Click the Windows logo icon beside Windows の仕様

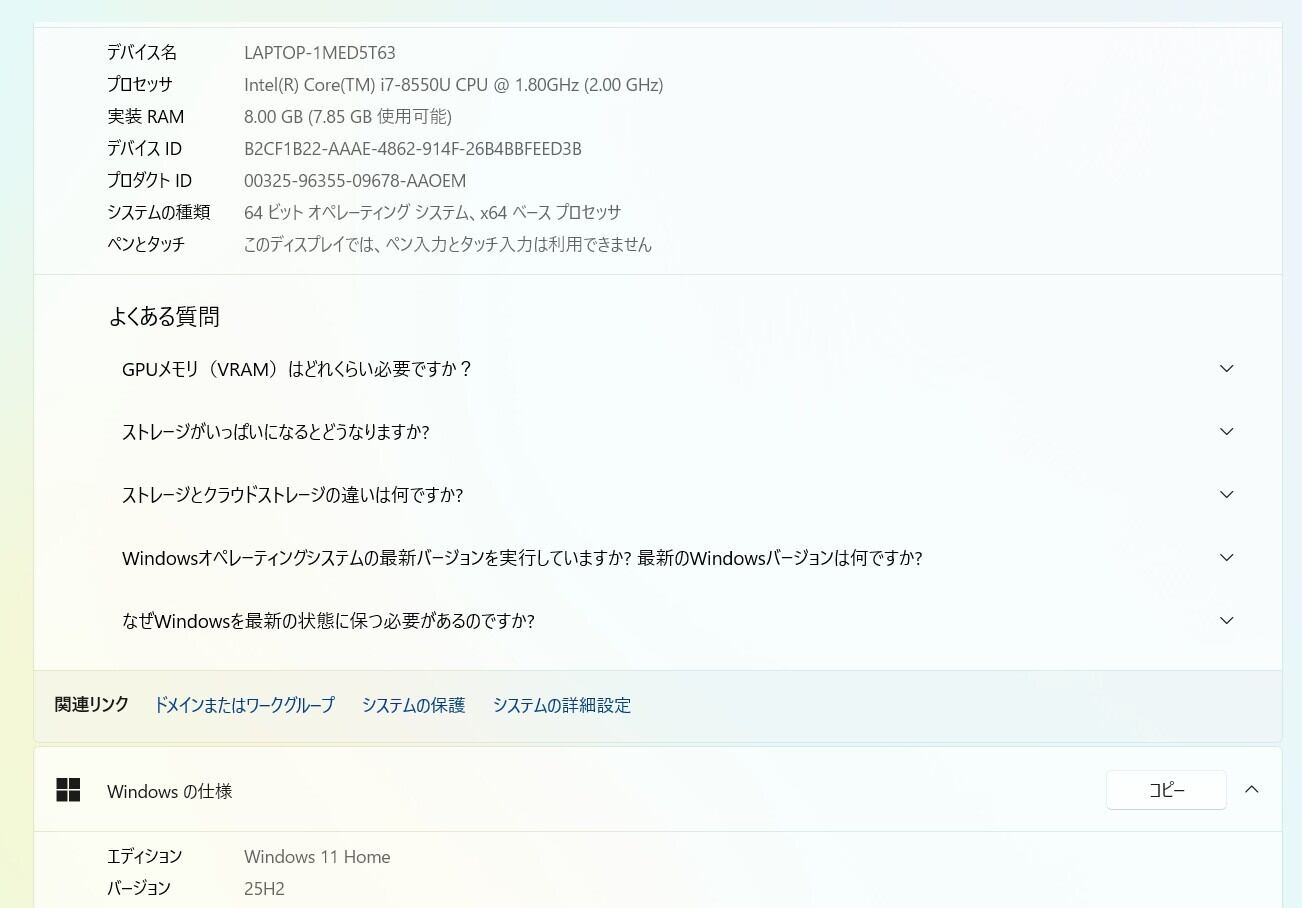[x=68, y=790]
